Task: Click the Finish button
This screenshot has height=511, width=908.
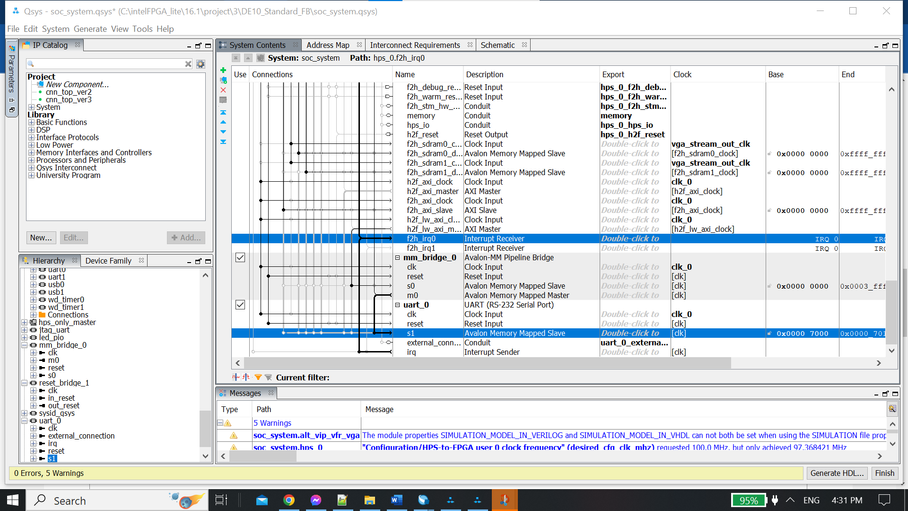Action: coord(884,473)
